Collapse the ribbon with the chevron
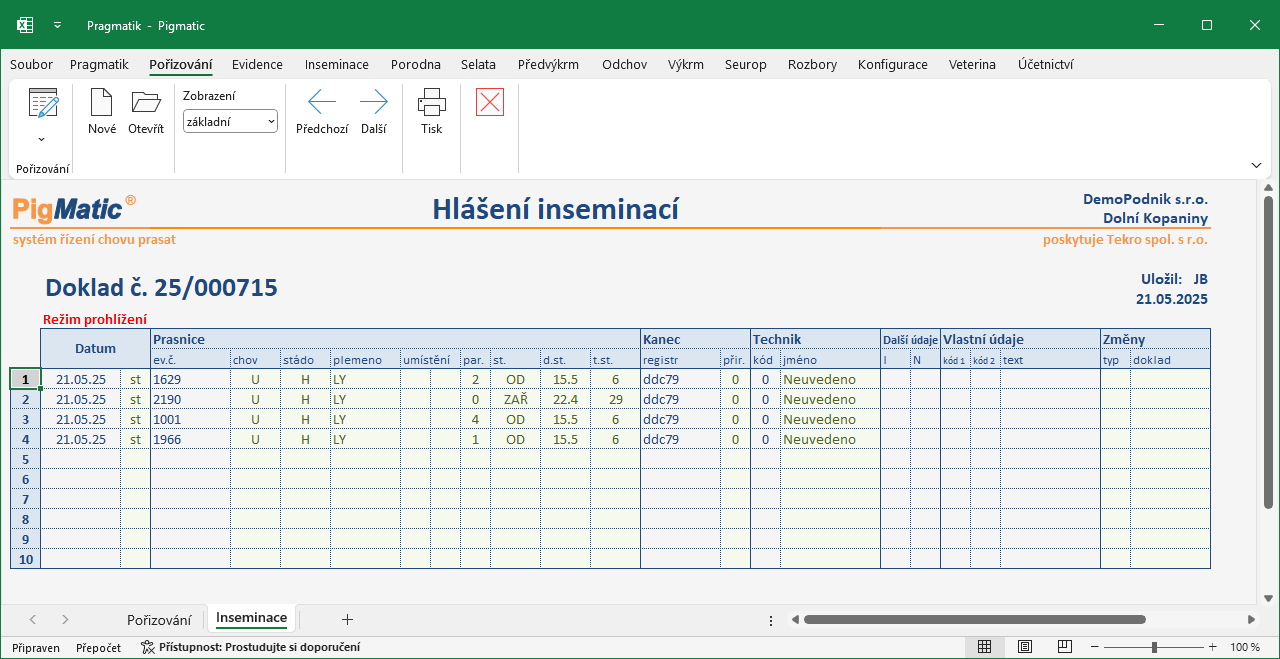The image size is (1280, 659). point(1256,165)
